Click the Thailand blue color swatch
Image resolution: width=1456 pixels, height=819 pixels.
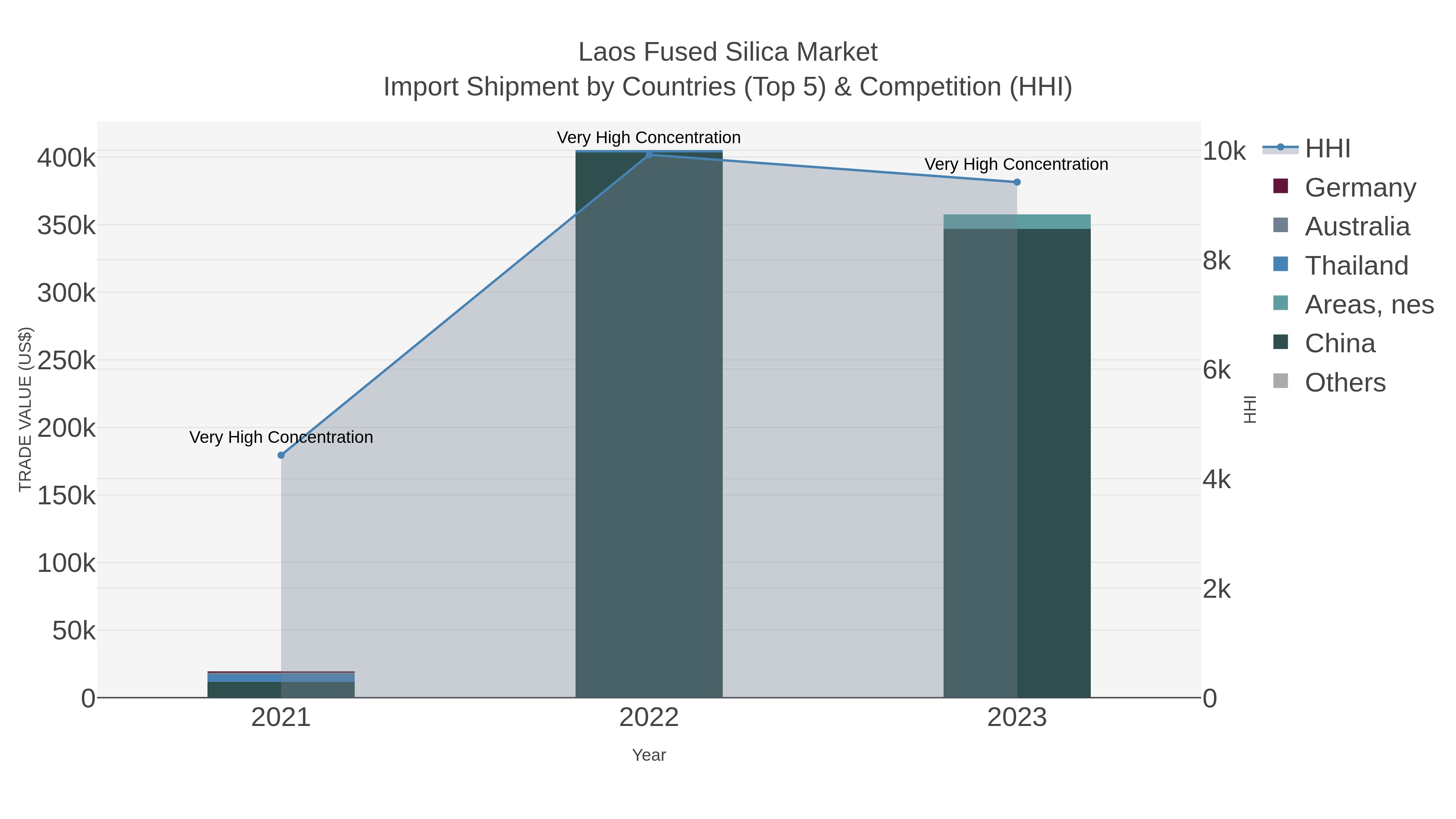[1281, 264]
